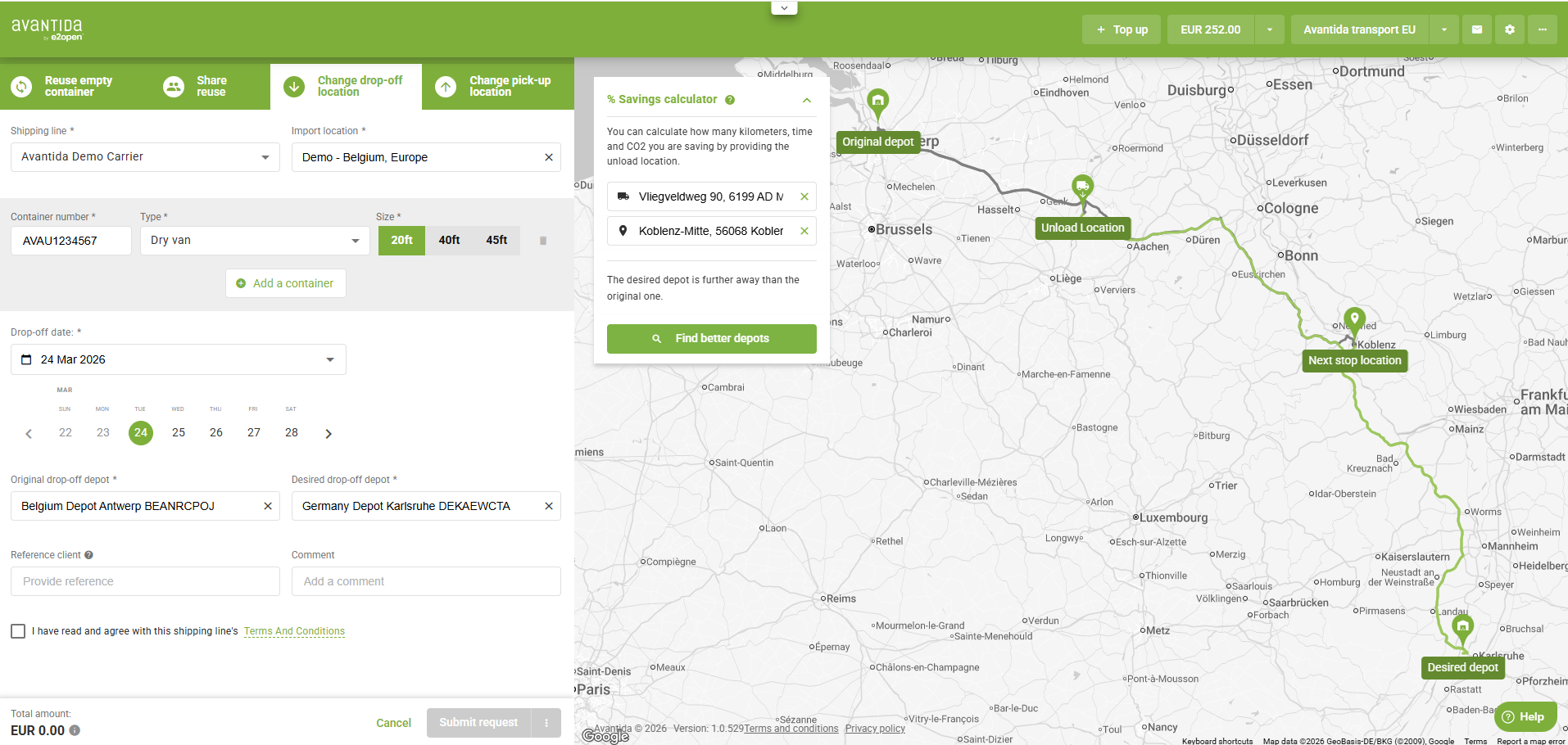
Task: Go to previous week in calendar
Action: pyautogui.click(x=29, y=434)
